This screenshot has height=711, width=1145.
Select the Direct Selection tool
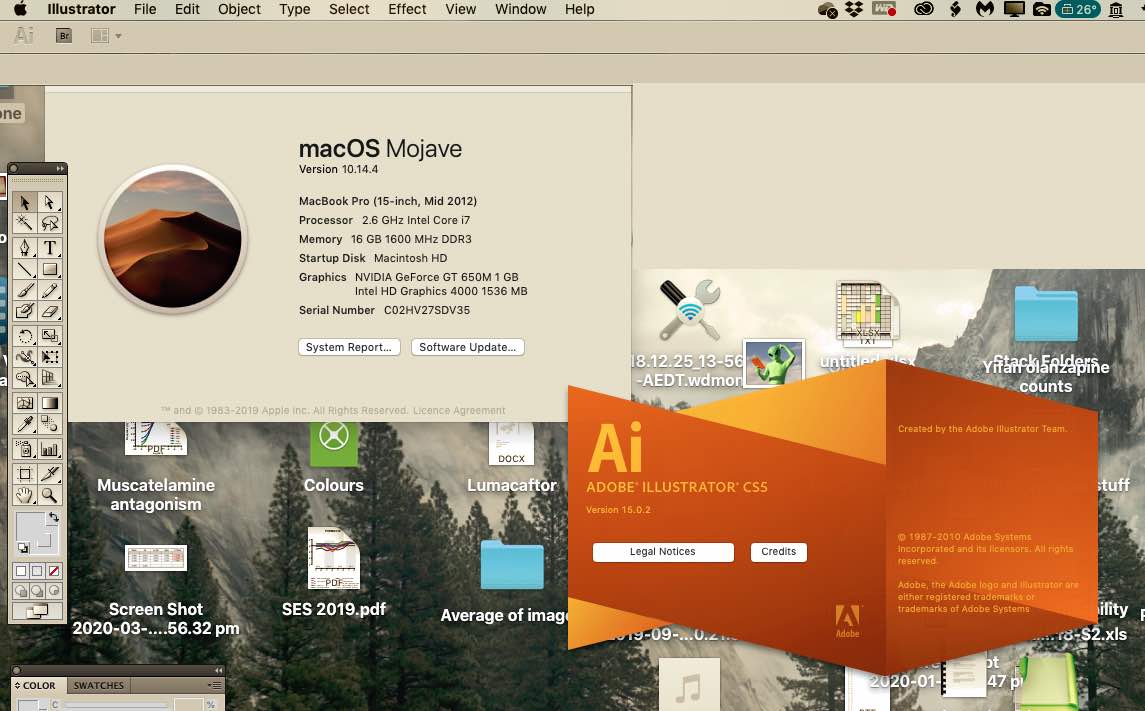pos(50,202)
